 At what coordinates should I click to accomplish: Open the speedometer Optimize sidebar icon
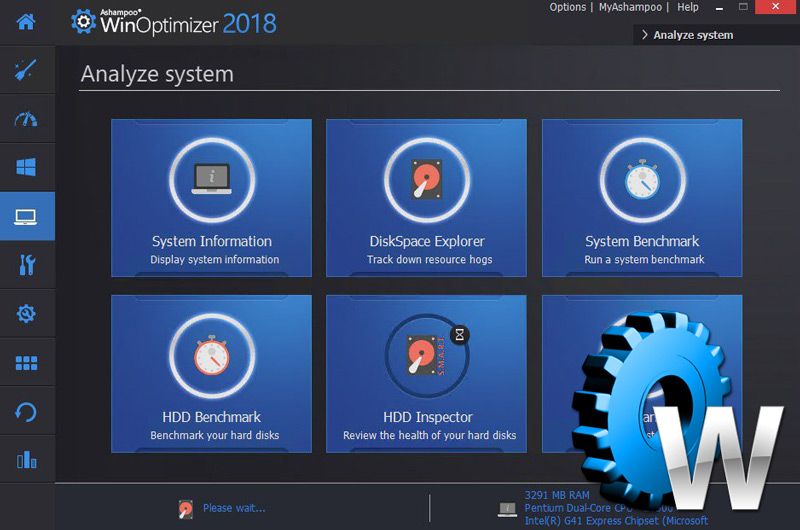click(x=26, y=119)
